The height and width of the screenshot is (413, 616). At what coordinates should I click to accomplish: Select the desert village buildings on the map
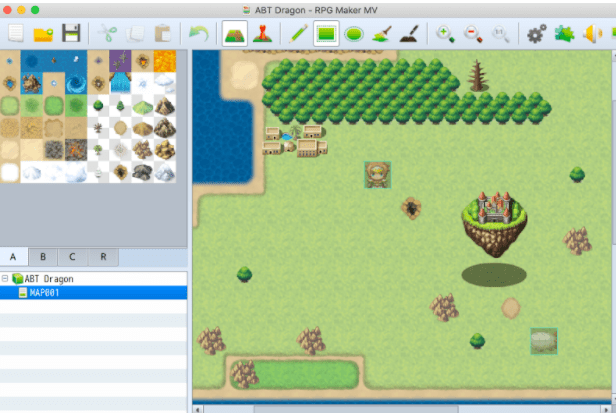[x=296, y=141]
